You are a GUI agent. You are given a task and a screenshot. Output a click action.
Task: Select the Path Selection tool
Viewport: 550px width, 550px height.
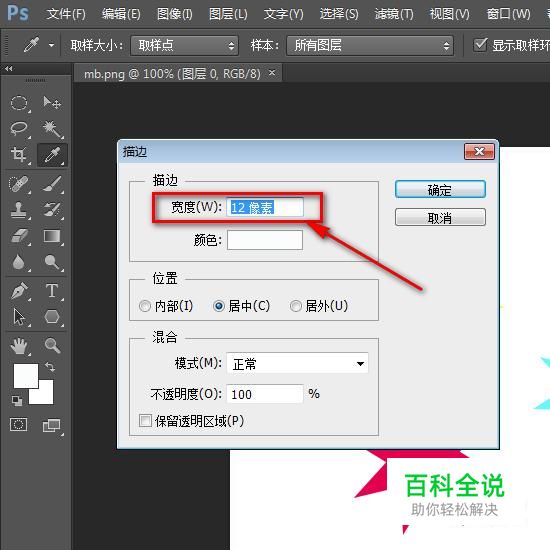[x=19, y=317]
